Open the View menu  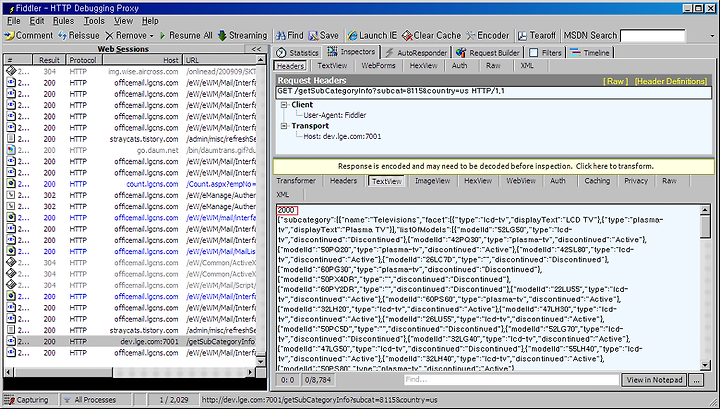tap(123, 21)
